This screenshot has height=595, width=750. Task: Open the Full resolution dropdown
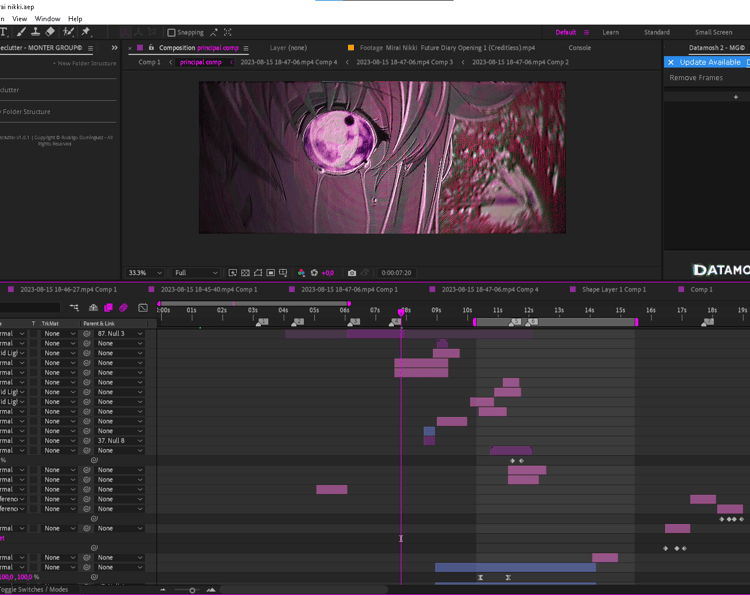click(196, 273)
